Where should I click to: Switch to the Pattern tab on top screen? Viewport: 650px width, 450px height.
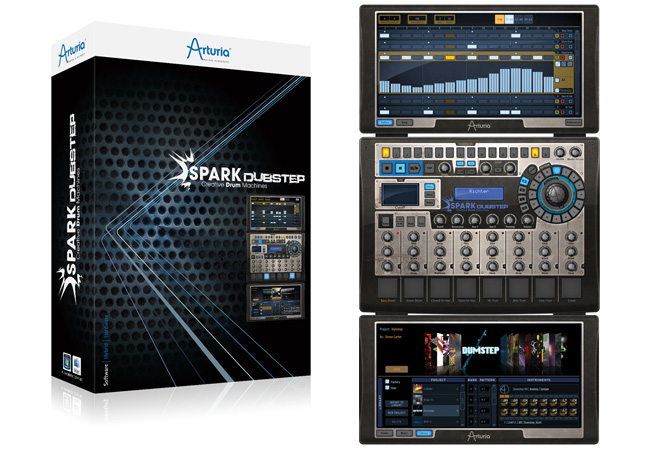(x=385, y=122)
